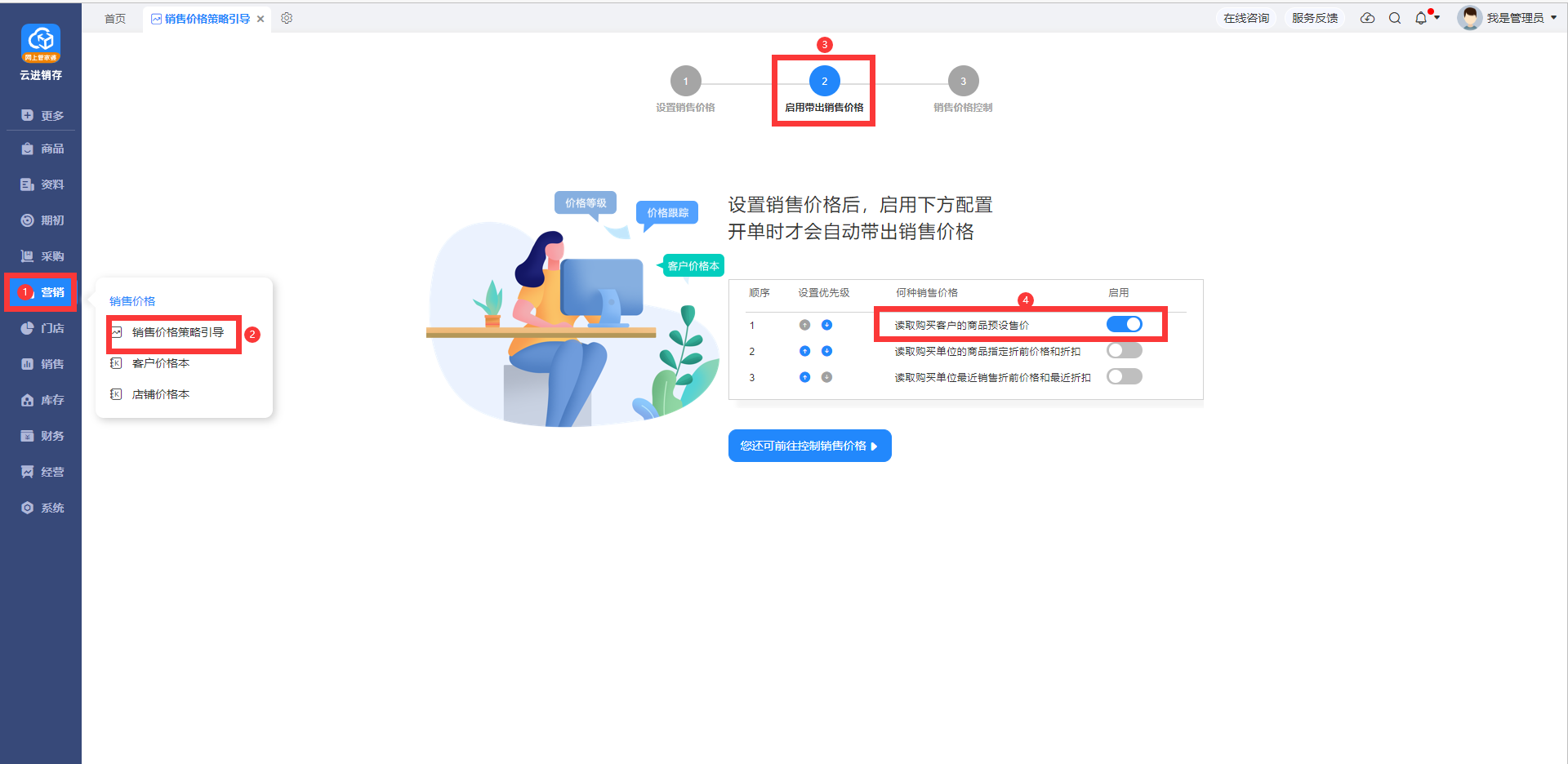Move row 3 priority up arrow
The image size is (1568, 764).
804,377
